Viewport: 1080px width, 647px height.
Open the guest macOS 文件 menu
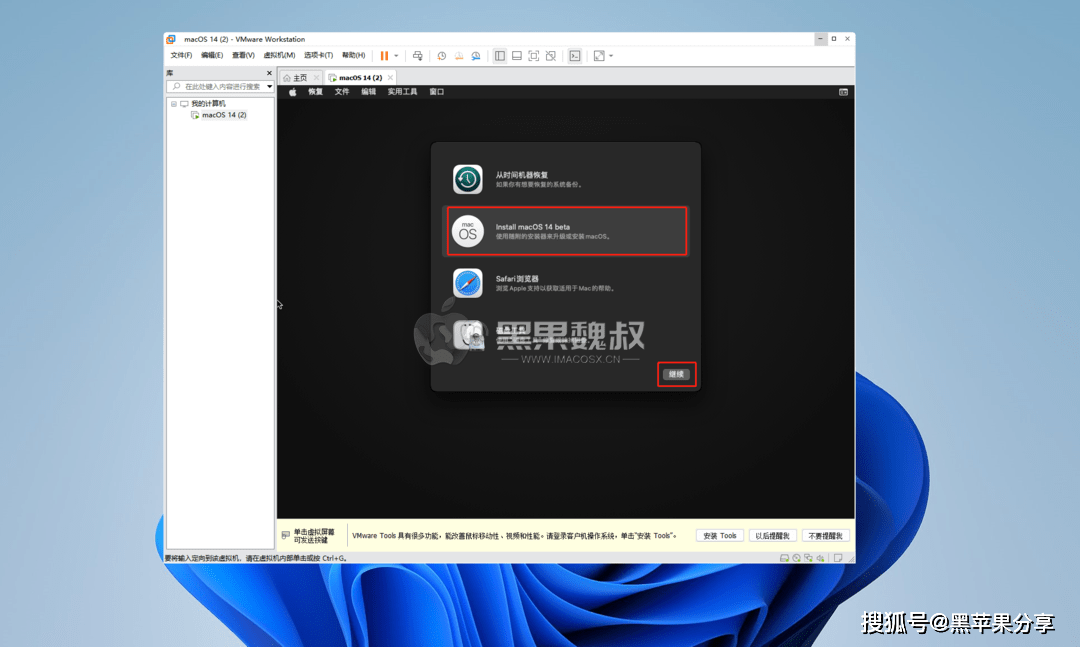pyautogui.click(x=342, y=92)
